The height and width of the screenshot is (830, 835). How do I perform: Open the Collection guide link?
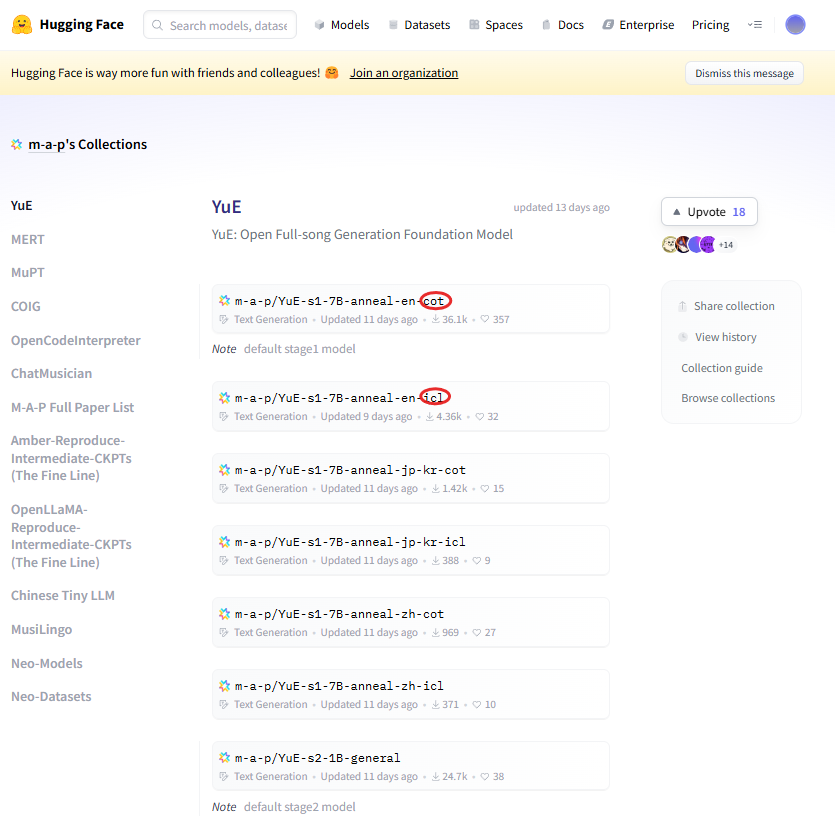[722, 368]
